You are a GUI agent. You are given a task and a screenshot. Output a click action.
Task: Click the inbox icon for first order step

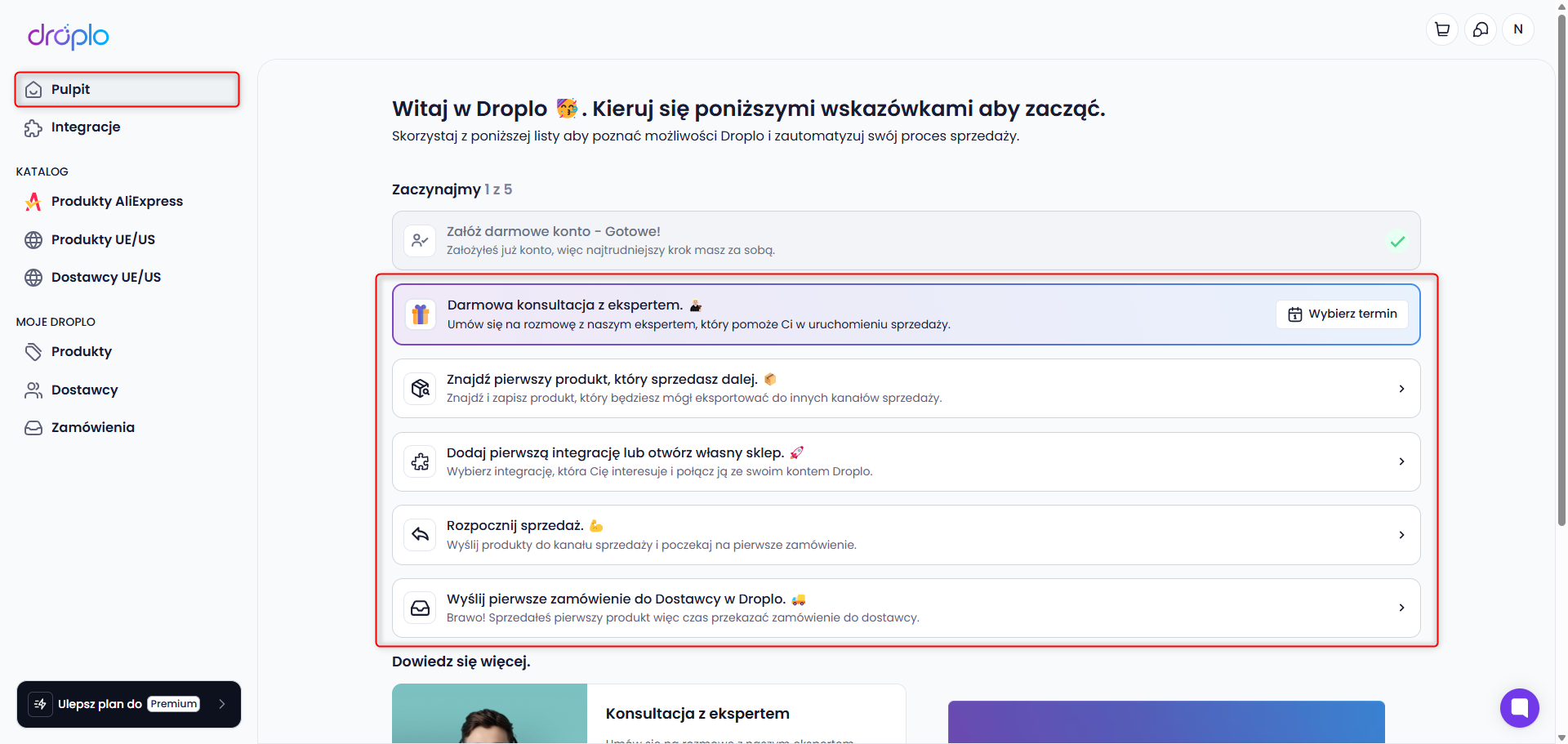pyautogui.click(x=421, y=608)
